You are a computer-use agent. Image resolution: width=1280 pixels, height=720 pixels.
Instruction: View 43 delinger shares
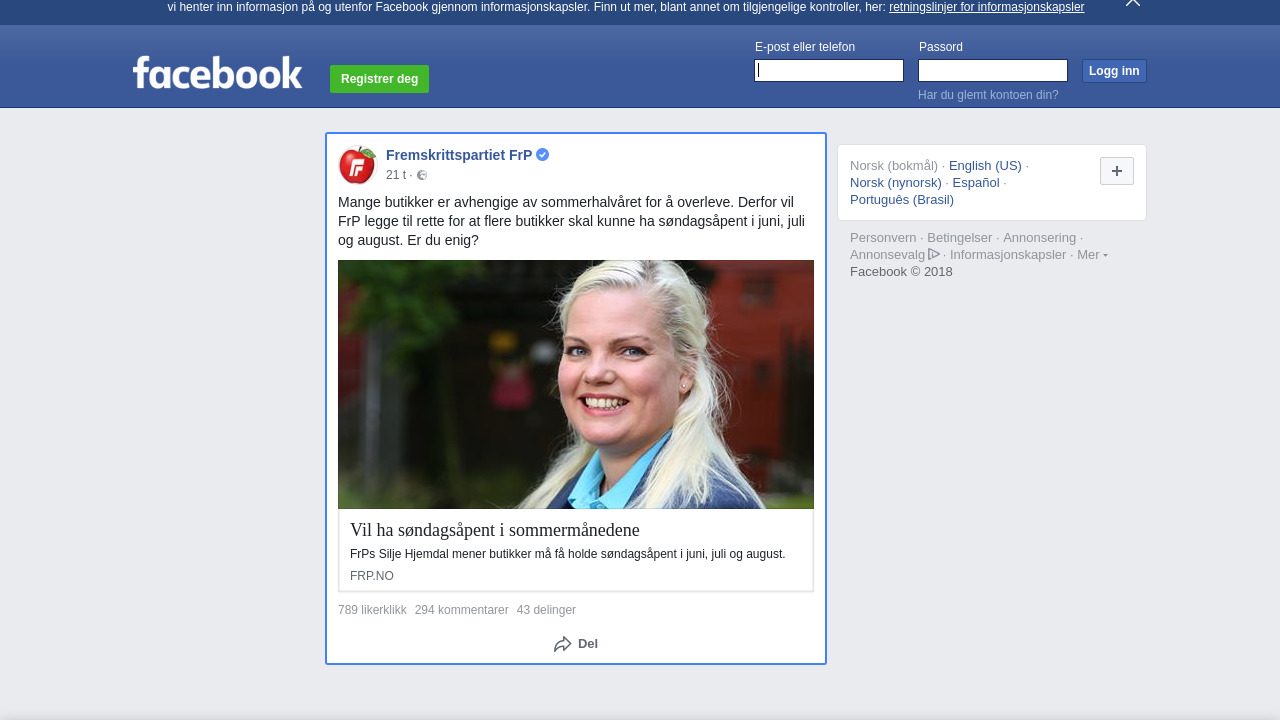(x=546, y=610)
